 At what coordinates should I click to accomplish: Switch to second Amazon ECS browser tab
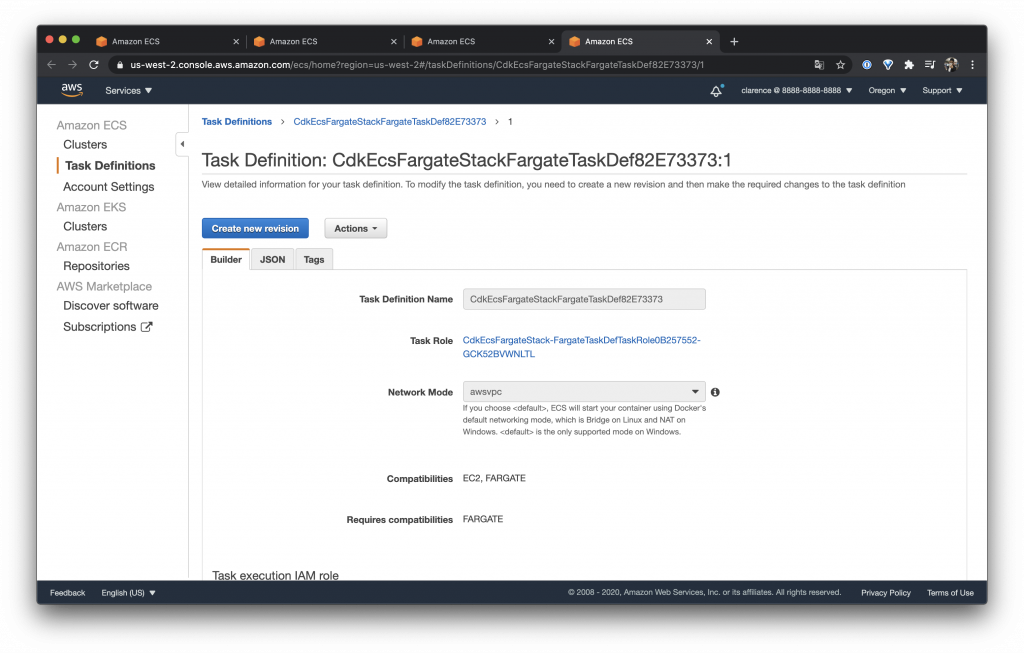325,41
